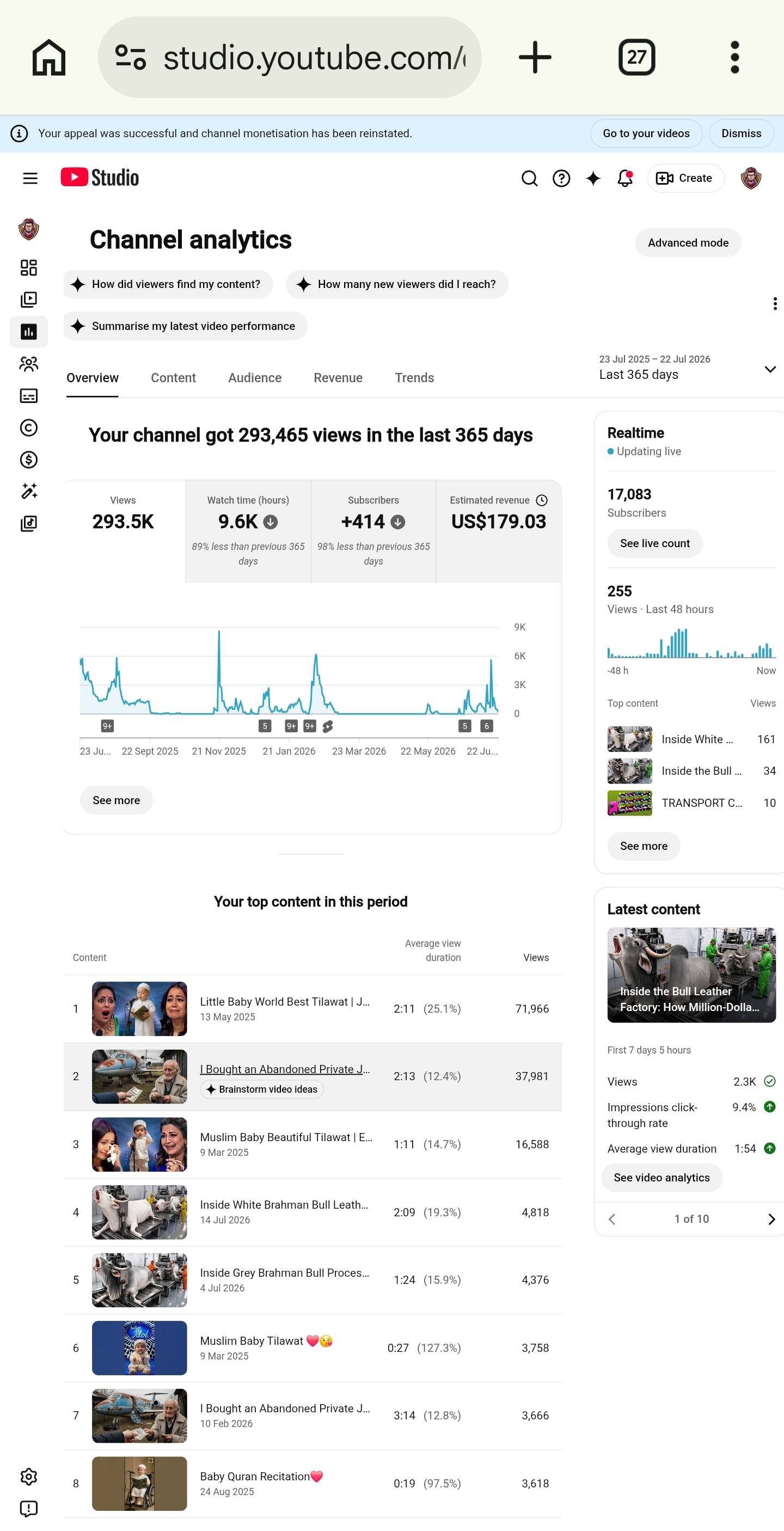Open the Send feedback icon in sidebar
784x1531 pixels.
point(28,1509)
